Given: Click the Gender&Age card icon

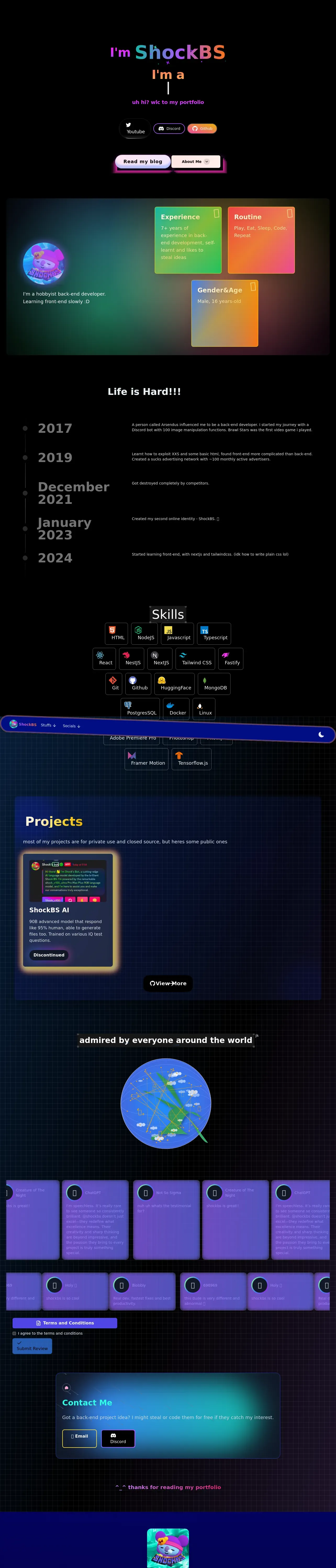Looking at the screenshot, I should coord(253,287).
